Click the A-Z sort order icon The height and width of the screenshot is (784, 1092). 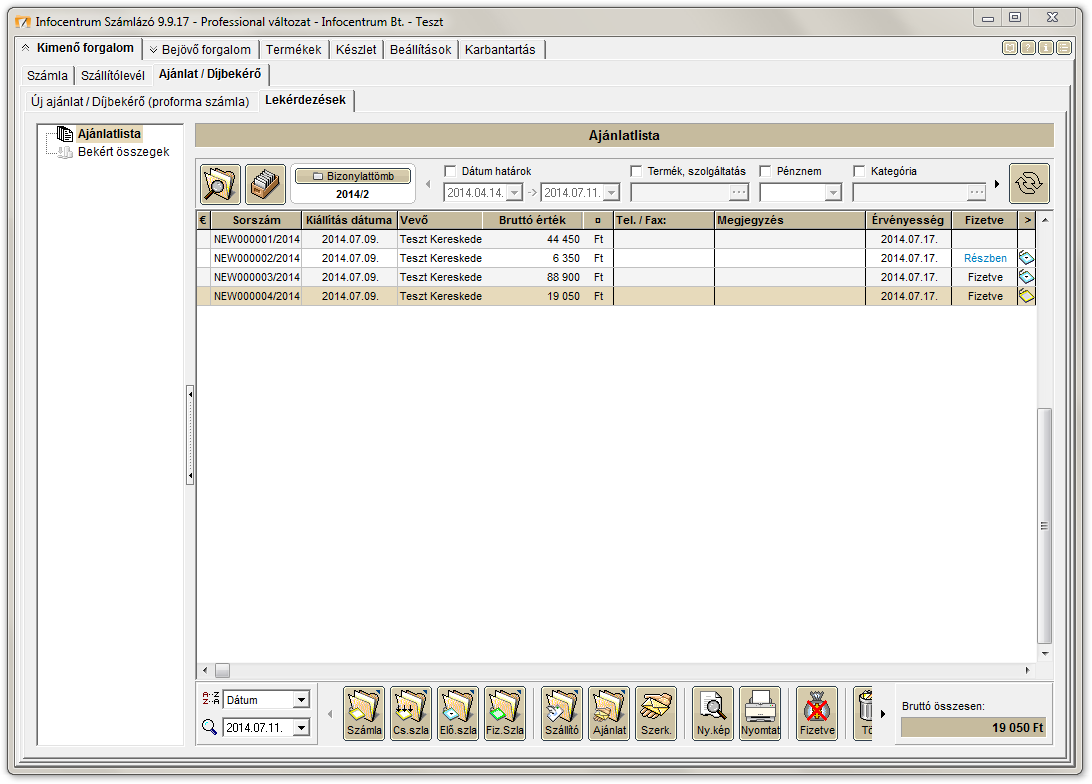[210, 698]
